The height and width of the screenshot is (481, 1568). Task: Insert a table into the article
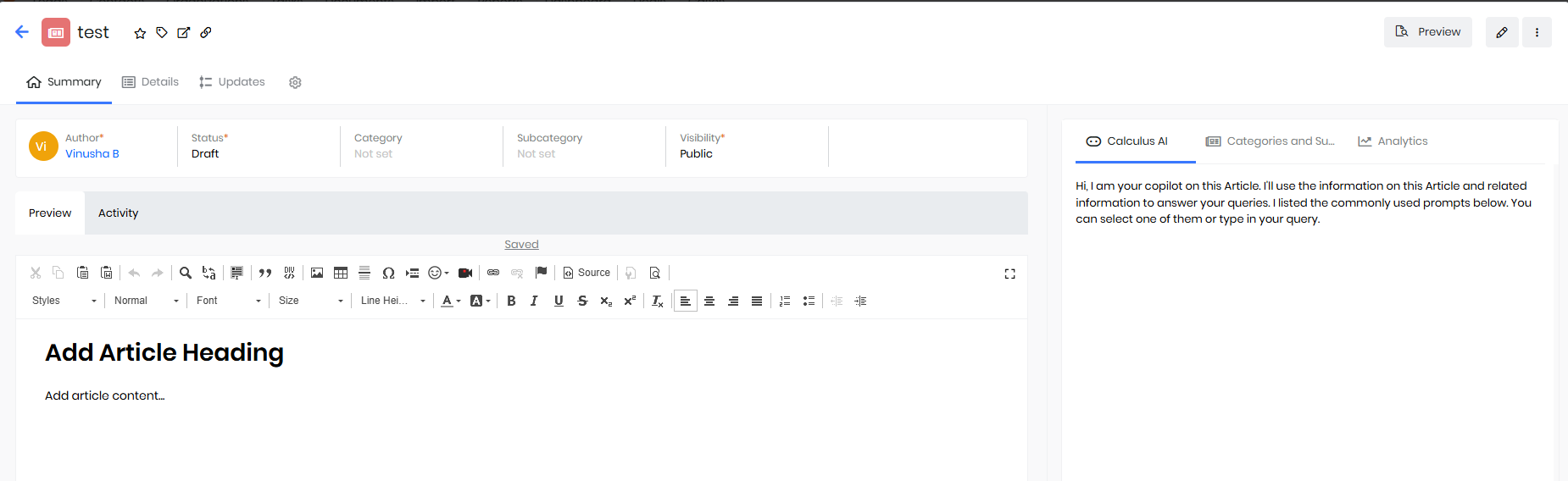[x=341, y=273]
